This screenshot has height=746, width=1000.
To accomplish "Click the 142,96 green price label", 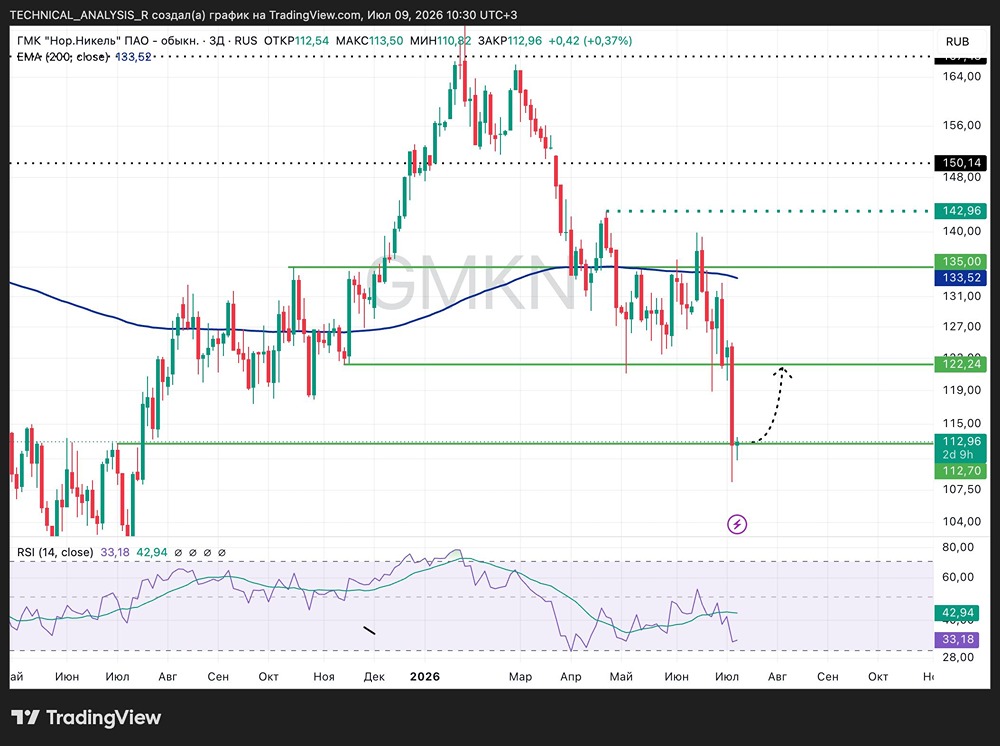I will pos(960,211).
